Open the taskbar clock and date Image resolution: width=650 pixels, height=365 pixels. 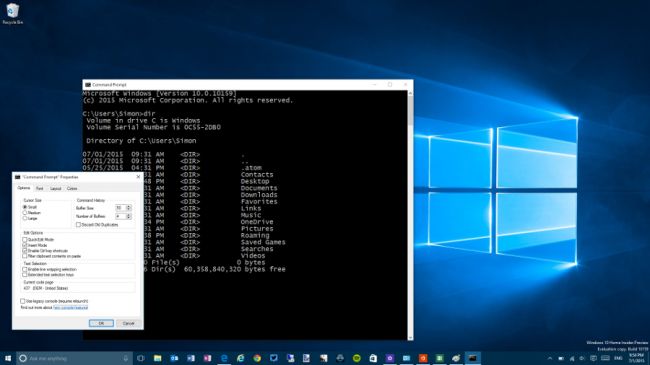pyautogui.click(x=635, y=358)
